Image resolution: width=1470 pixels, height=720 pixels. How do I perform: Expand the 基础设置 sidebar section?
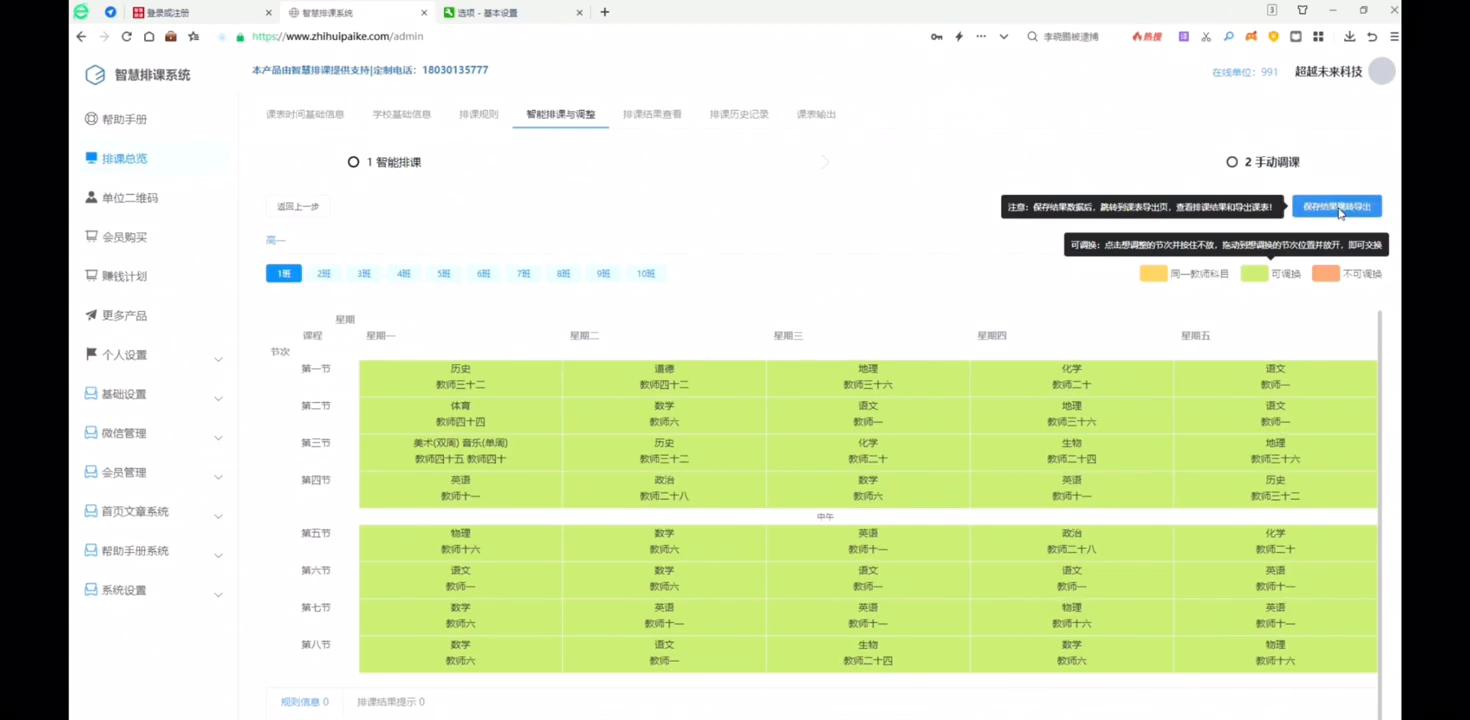(123, 393)
